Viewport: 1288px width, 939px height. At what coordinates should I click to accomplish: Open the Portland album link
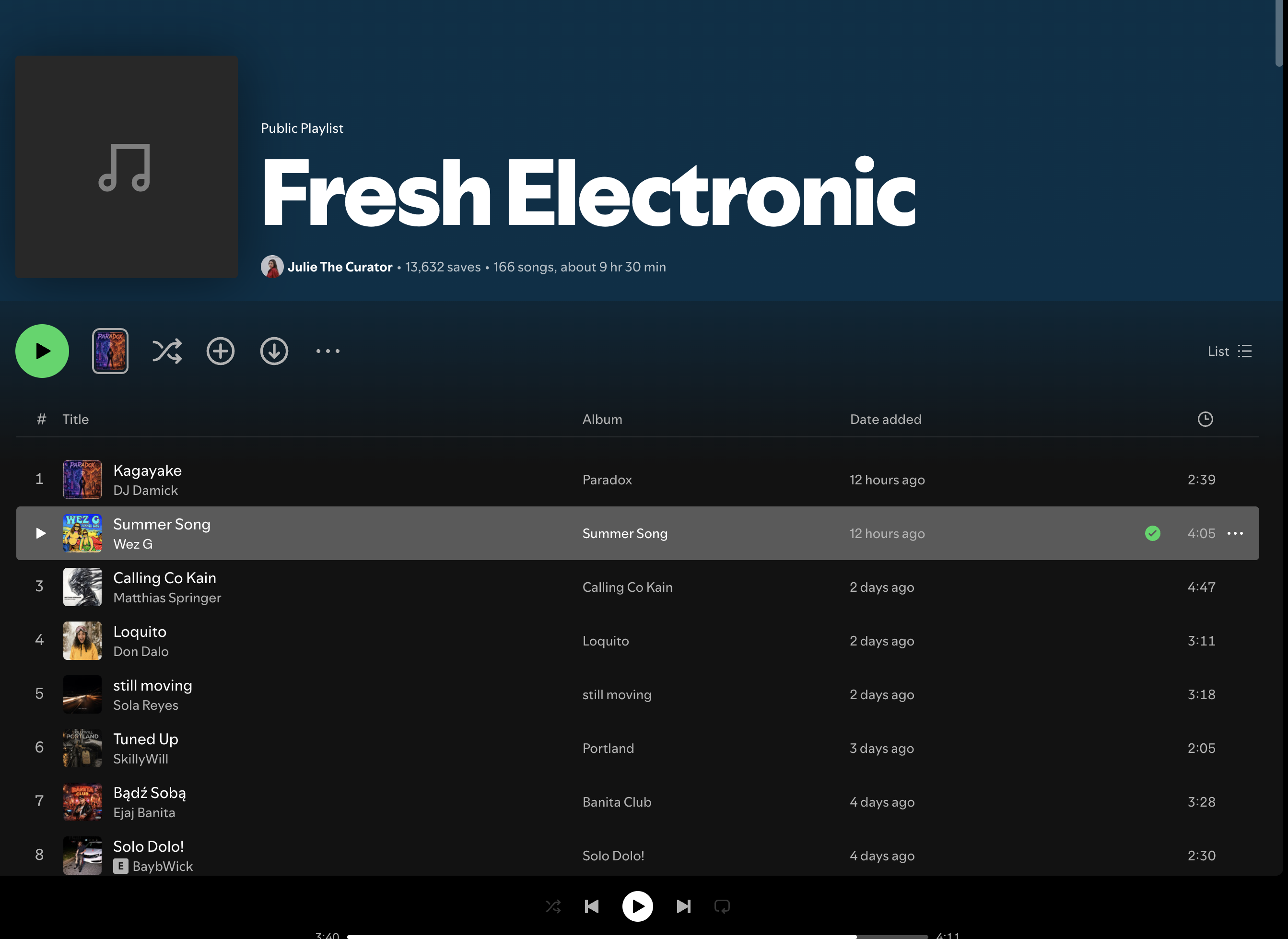pos(608,748)
